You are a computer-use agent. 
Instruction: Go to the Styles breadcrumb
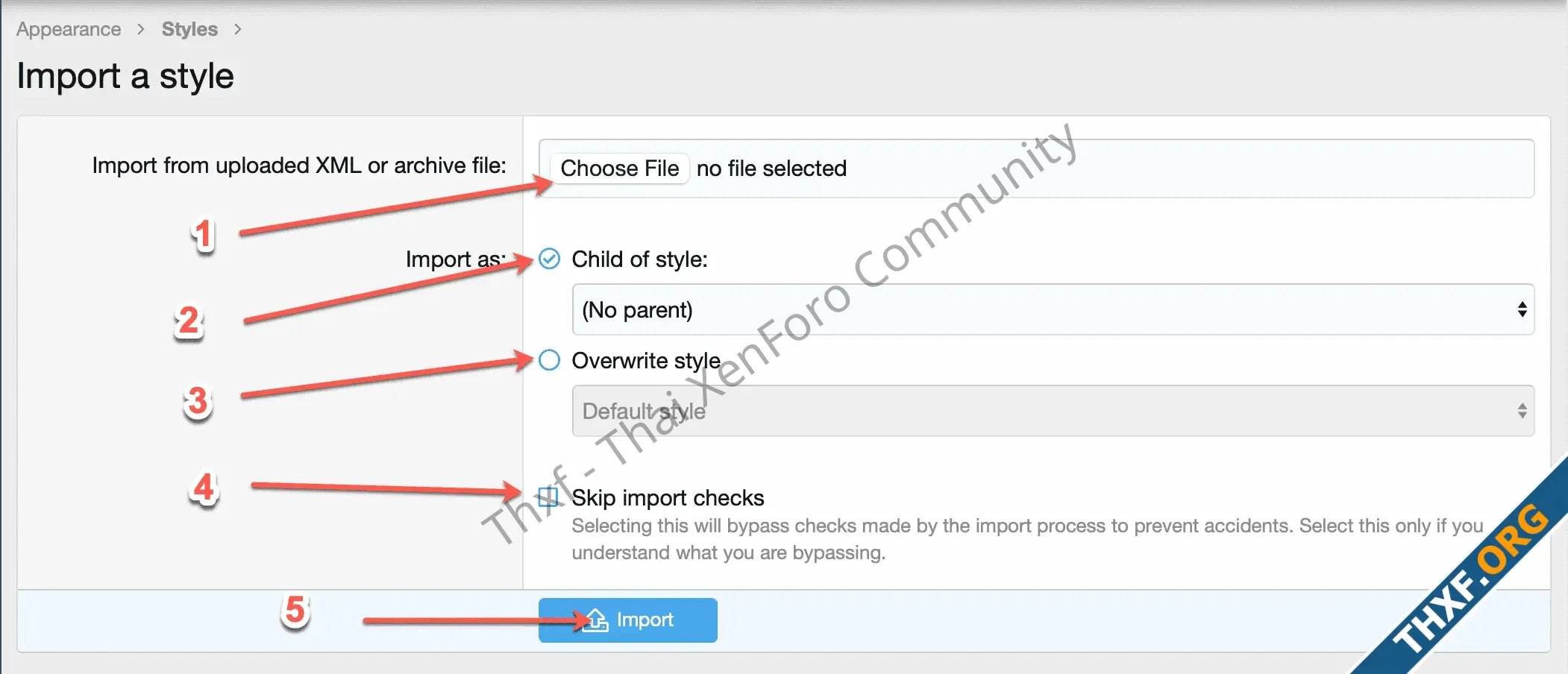189,29
